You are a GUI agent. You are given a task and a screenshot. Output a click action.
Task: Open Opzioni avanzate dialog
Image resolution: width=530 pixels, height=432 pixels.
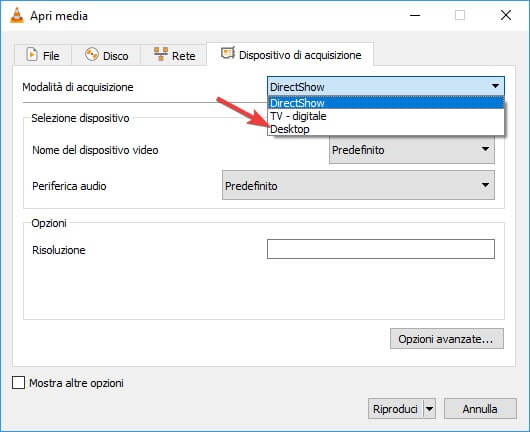coord(447,339)
